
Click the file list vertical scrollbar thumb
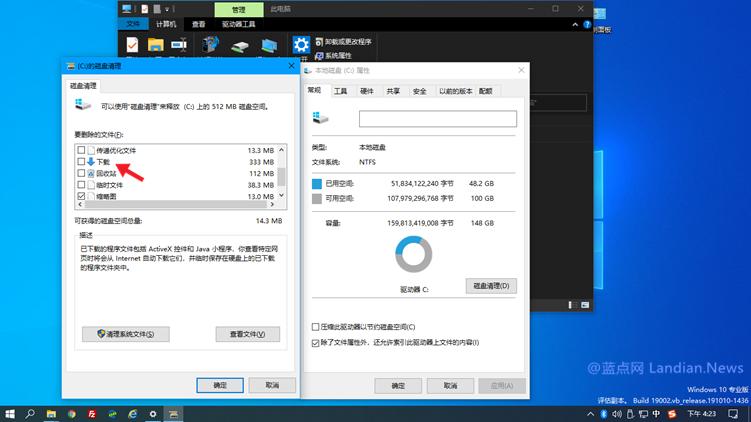coord(281,176)
